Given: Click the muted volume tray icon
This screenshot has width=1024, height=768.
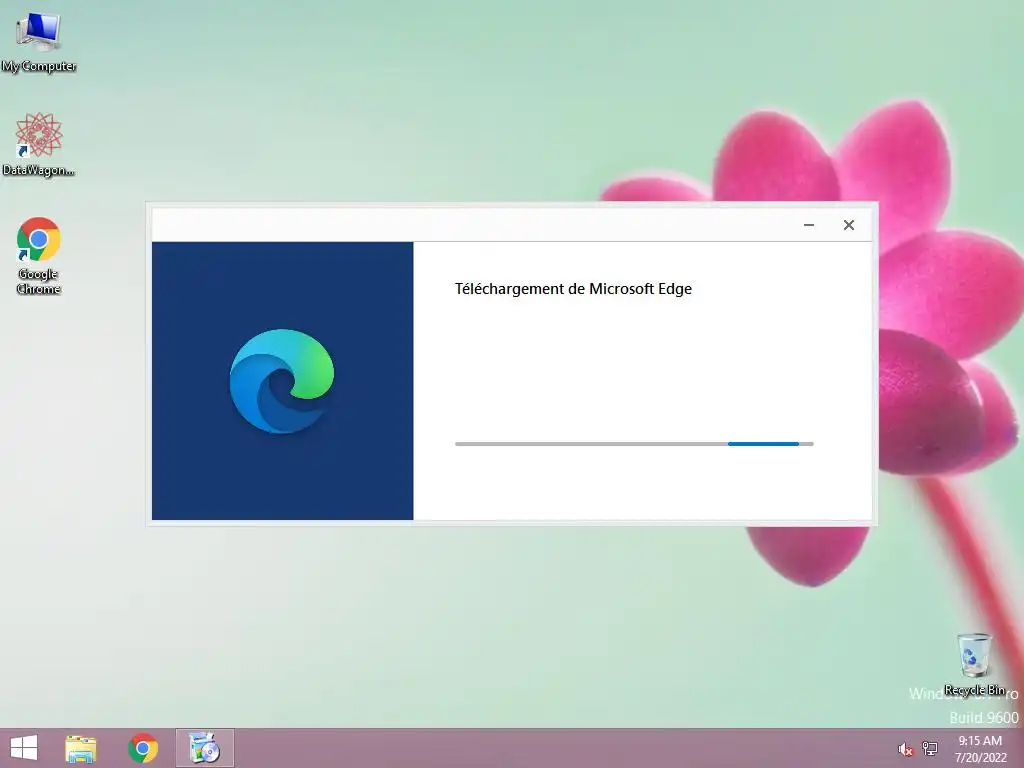Looking at the screenshot, I should [x=905, y=749].
